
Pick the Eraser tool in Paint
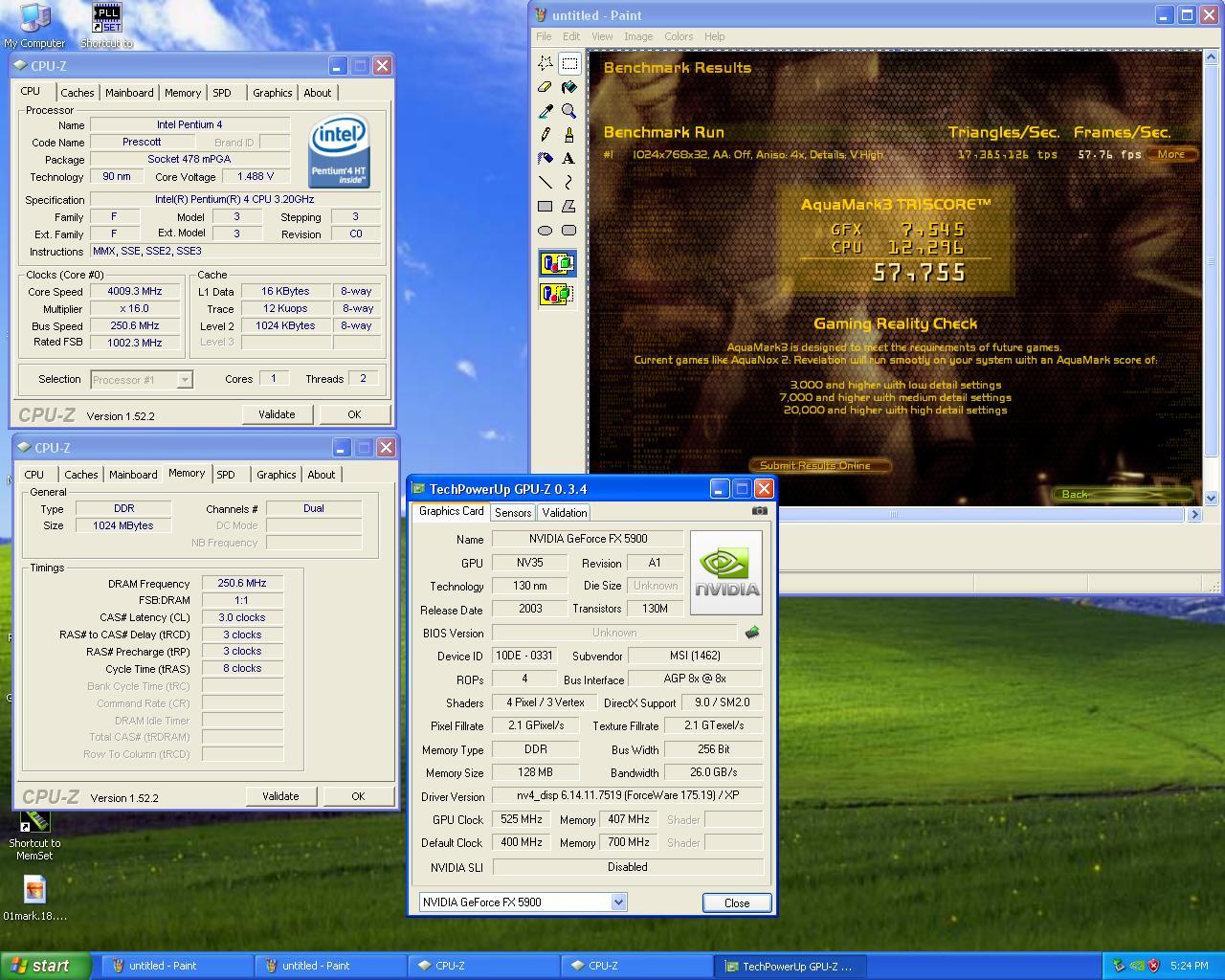coord(546,87)
